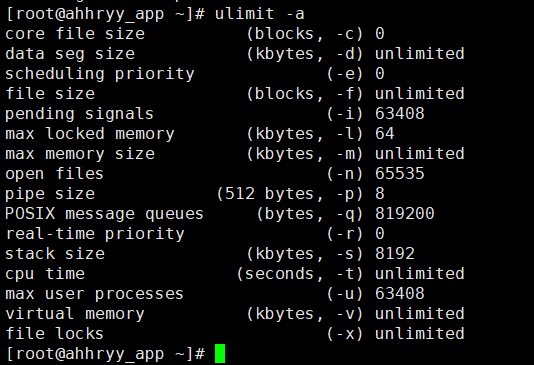Click the '(-u)' option flag
This screenshot has height=365, width=534.
345,294
